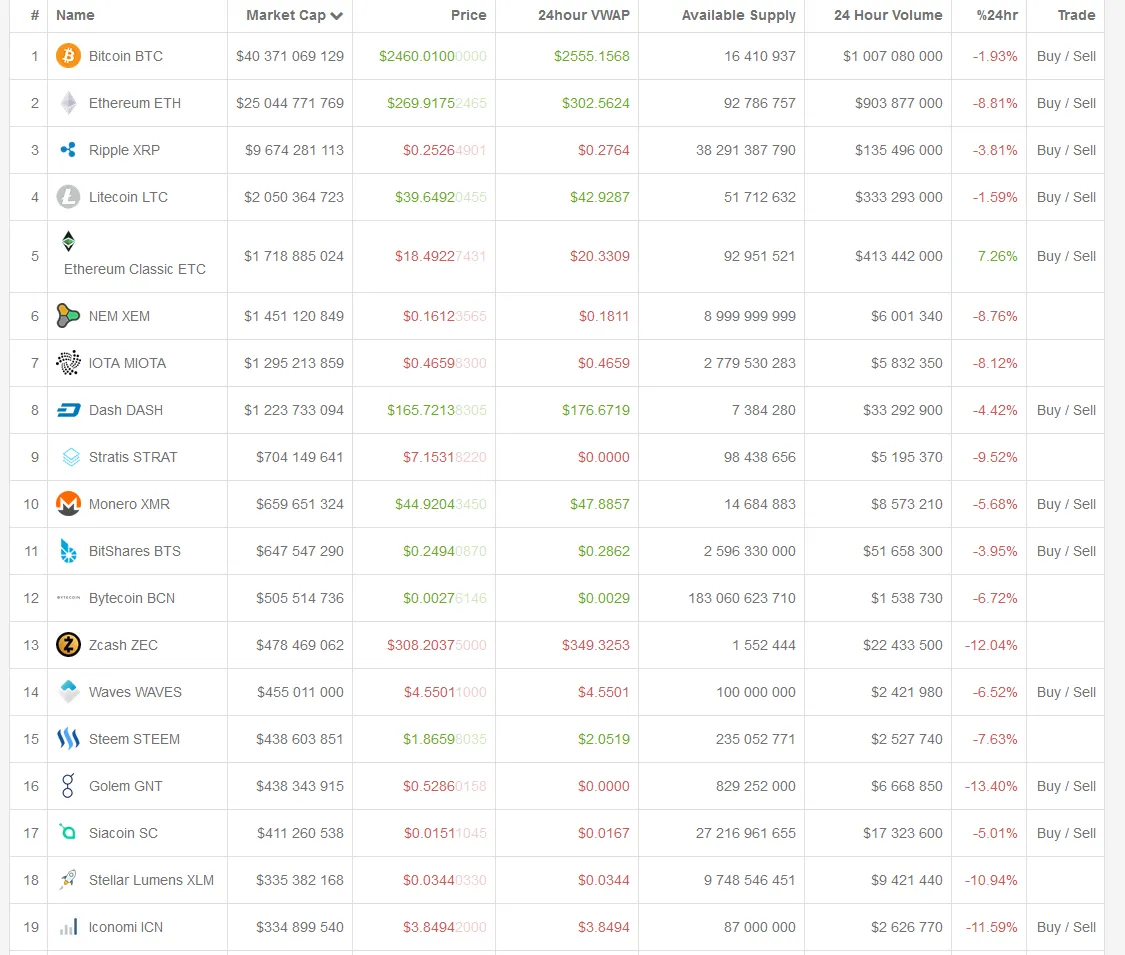Click Ethereum Classic's 7.26% change value
Image resolution: width=1125 pixels, height=955 pixels.
point(997,256)
